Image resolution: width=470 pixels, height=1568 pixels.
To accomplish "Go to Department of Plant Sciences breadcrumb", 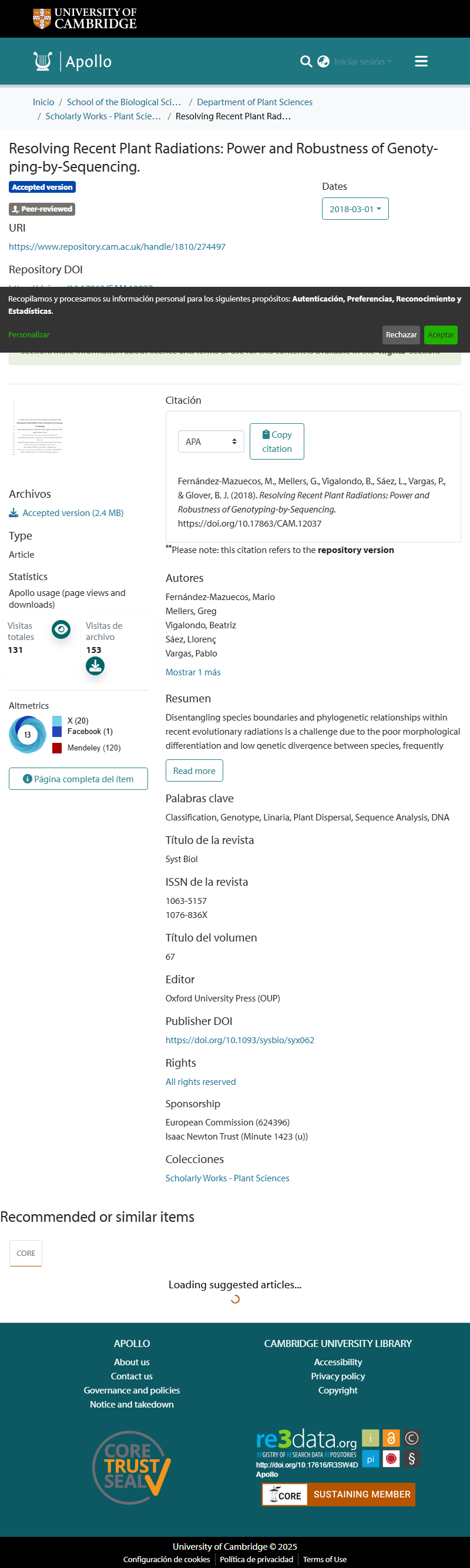I will [254, 102].
